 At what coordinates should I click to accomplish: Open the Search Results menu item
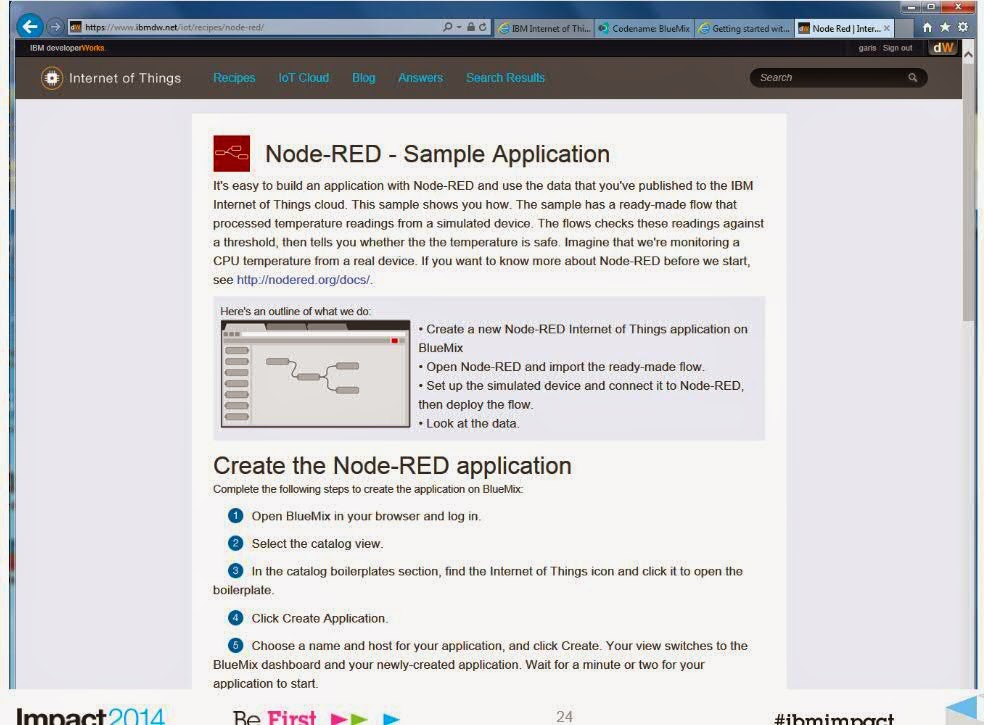click(x=505, y=78)
